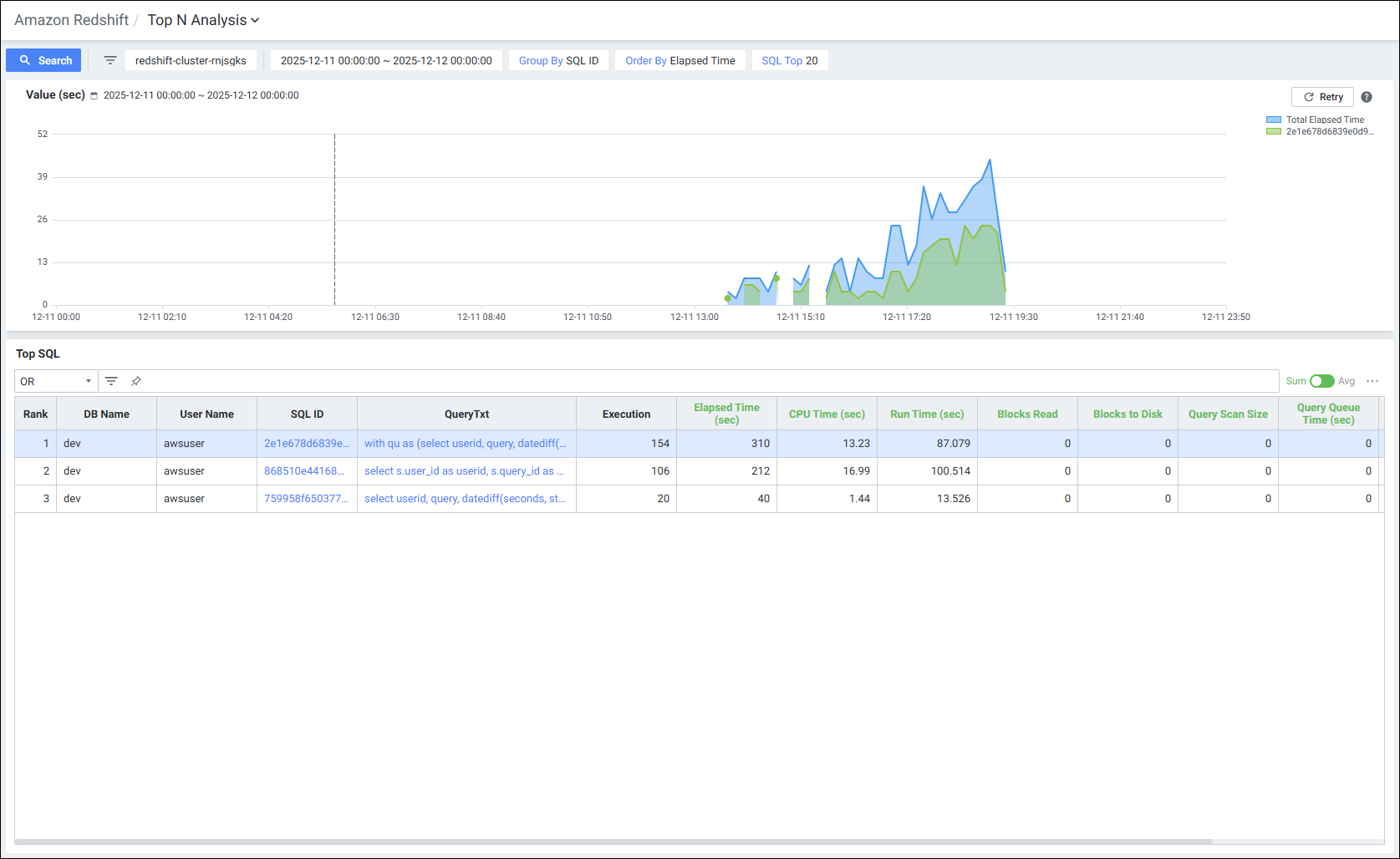The width and height of the screenshot is (1400, 859).
Task: Click the Top SQL table filter icon
Action: click(111, 381)
